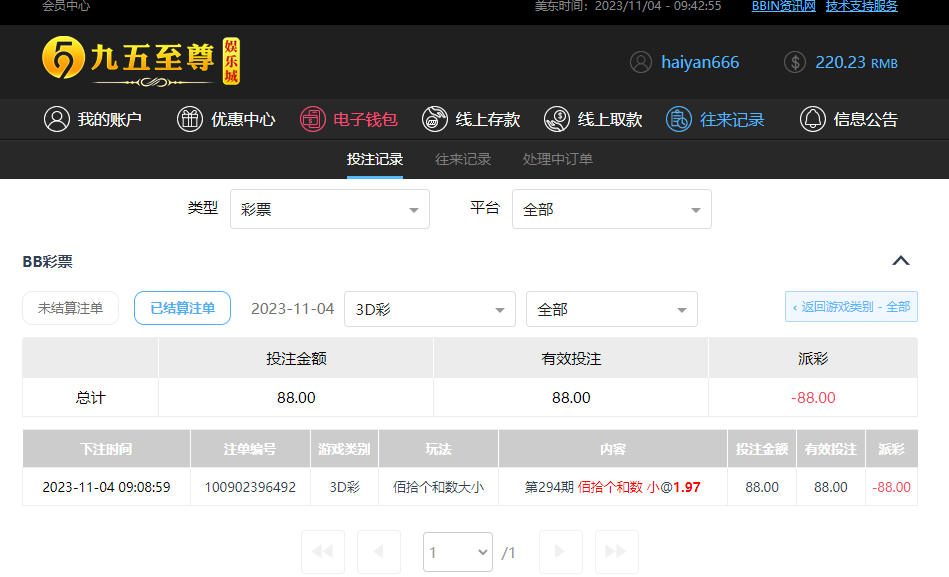Image resolution: width=949 pixels, height=577 pixels.
Task: Open the 技术支持服务 link
Action: coord(861,6)
